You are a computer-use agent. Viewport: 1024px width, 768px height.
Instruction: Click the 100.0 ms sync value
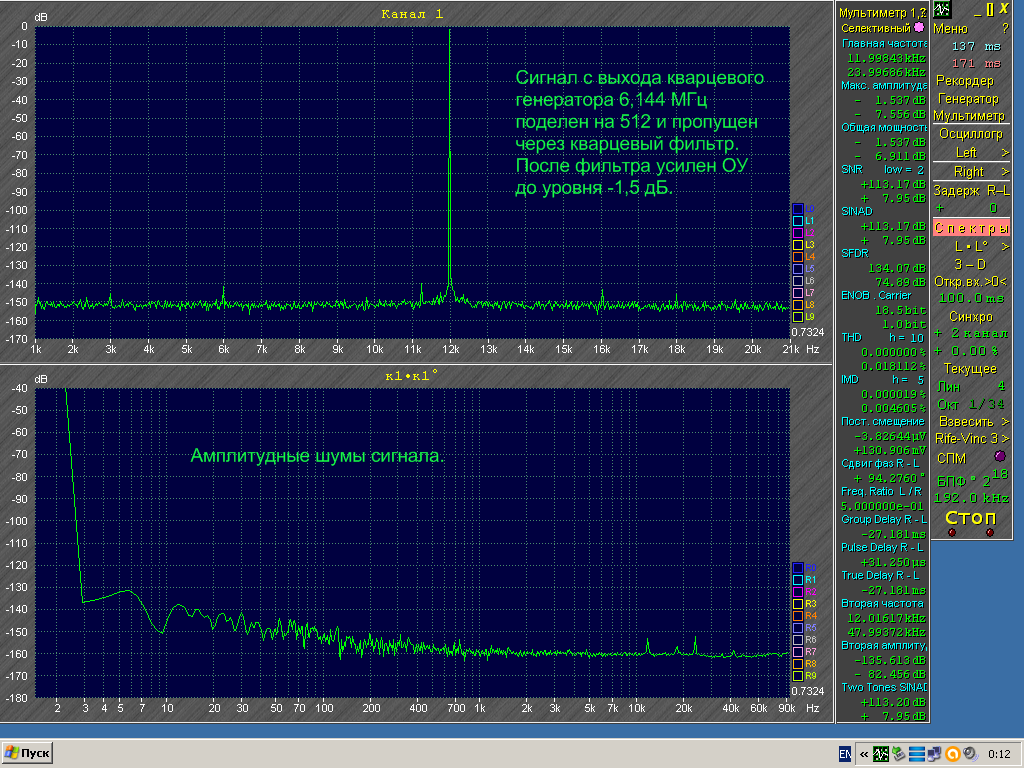(x=971, y=298)
